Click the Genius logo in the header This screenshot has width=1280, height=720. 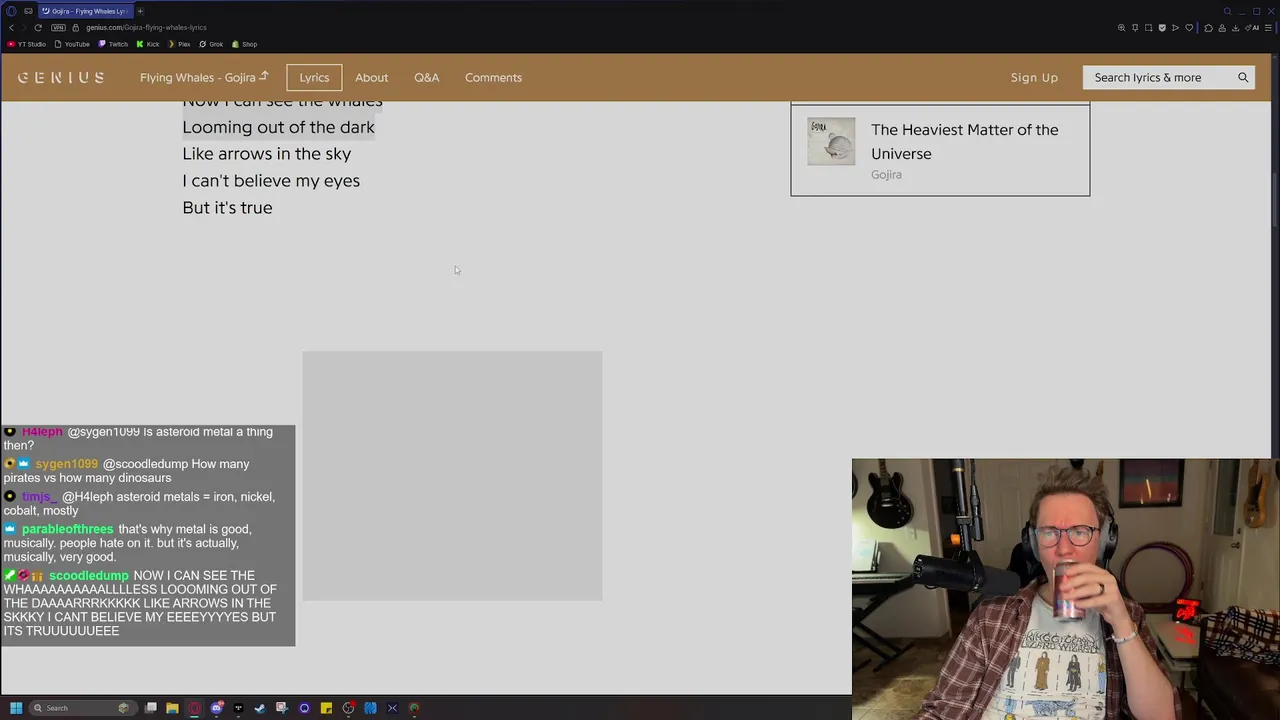pos(61,77)
